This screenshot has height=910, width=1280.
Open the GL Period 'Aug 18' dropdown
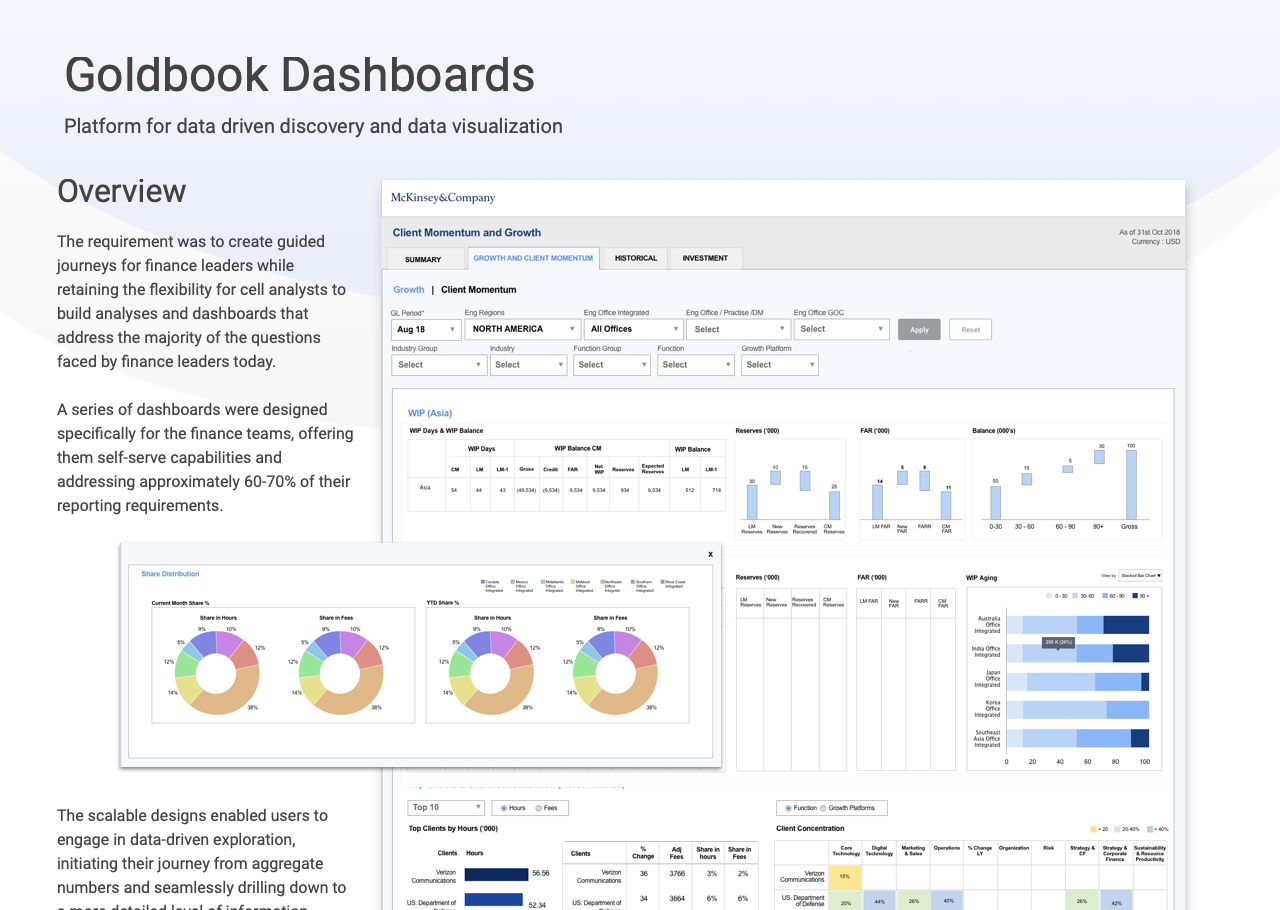click(425, 329)
